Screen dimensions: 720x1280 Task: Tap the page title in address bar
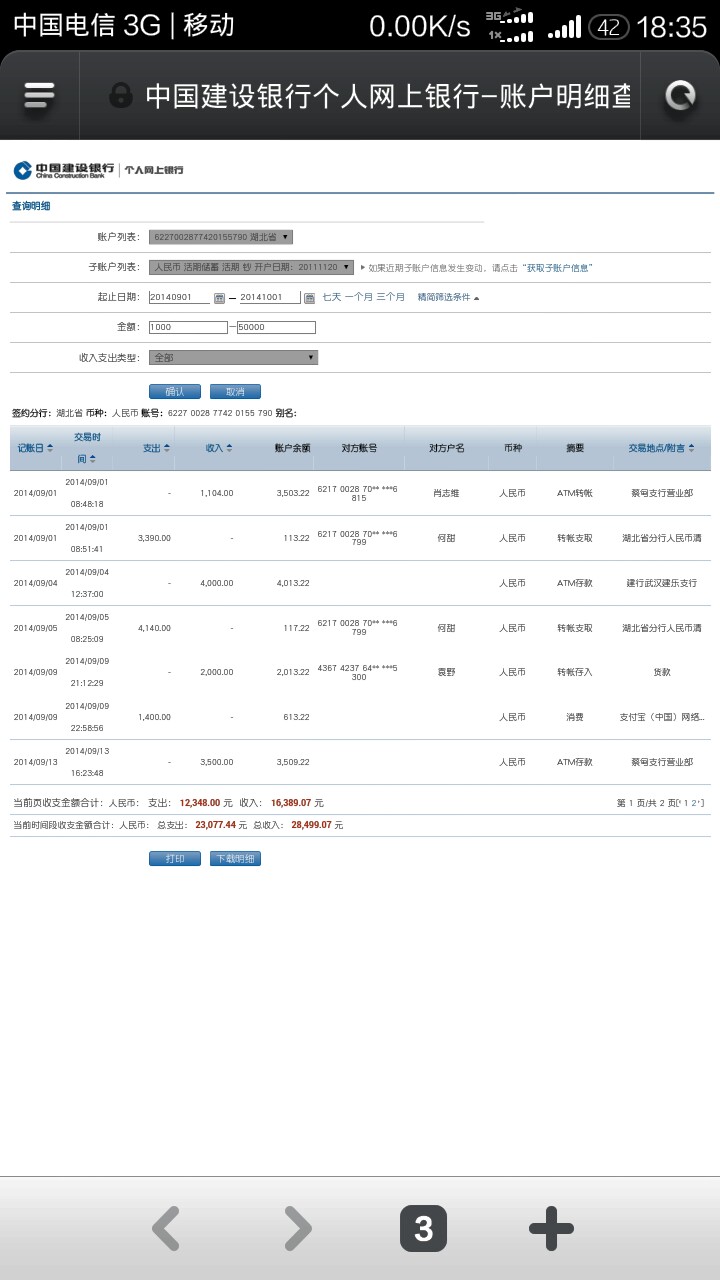click(388, 95)
